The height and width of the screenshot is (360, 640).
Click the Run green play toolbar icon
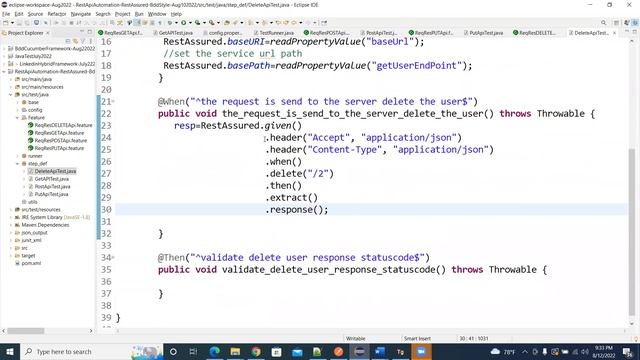point(184,23)
